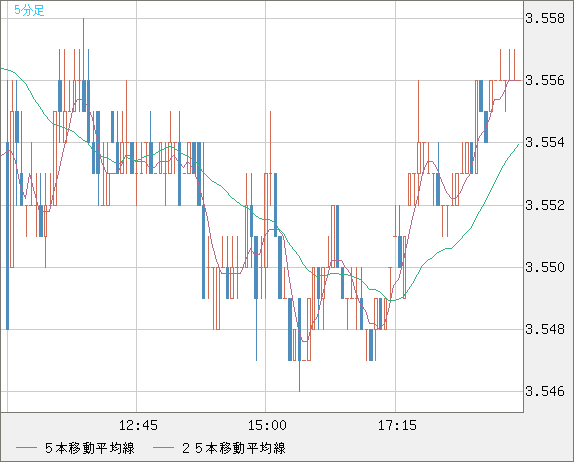Viewport: 574px width, 462px height.
Task: Click the 5分足 chart title label
Action: coord(29,10)
